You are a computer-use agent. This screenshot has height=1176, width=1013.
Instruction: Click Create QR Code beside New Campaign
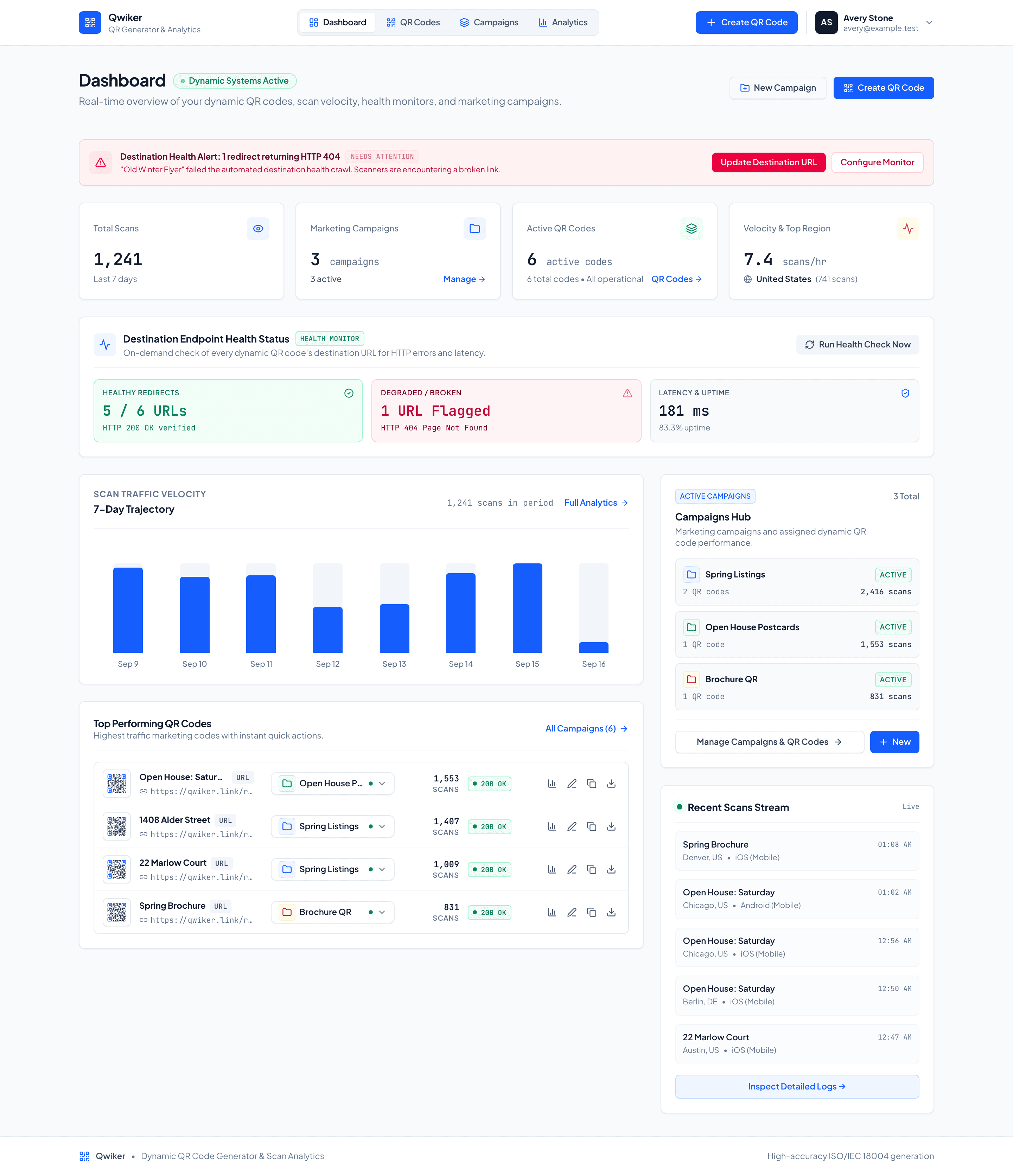pos(884,88)
